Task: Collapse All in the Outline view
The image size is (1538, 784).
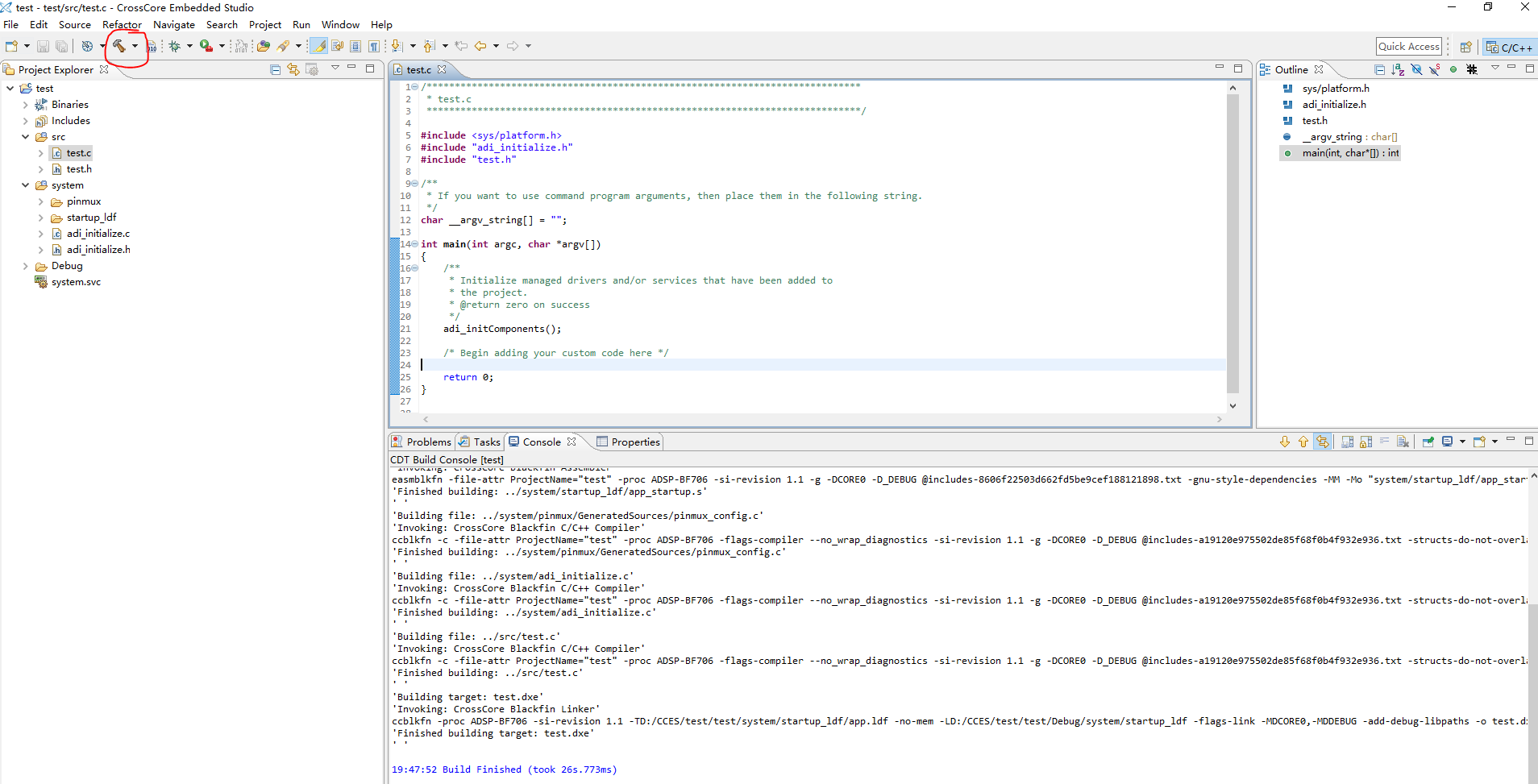Action: [1380, 70]
